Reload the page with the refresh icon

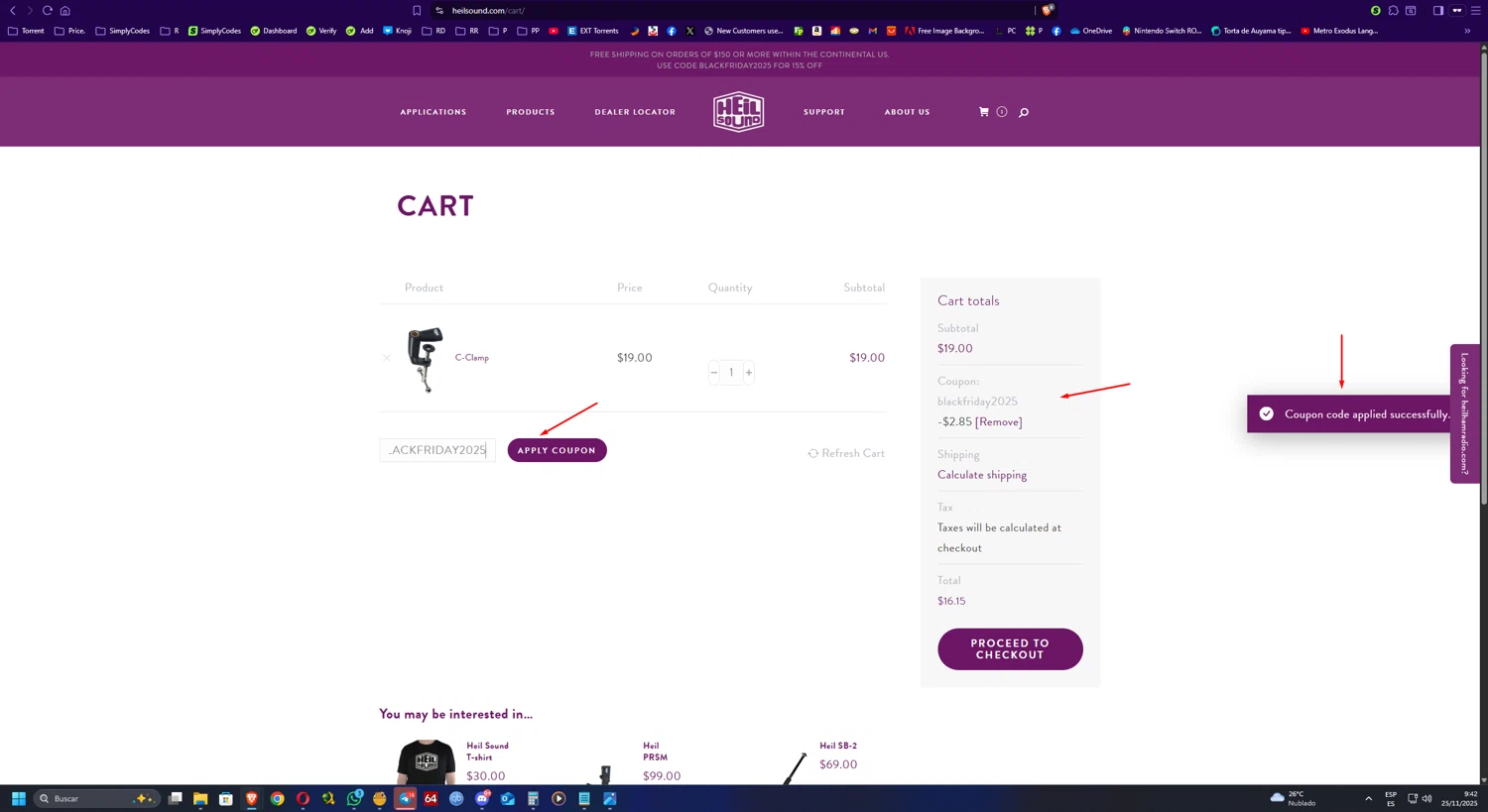pos(47,10)
